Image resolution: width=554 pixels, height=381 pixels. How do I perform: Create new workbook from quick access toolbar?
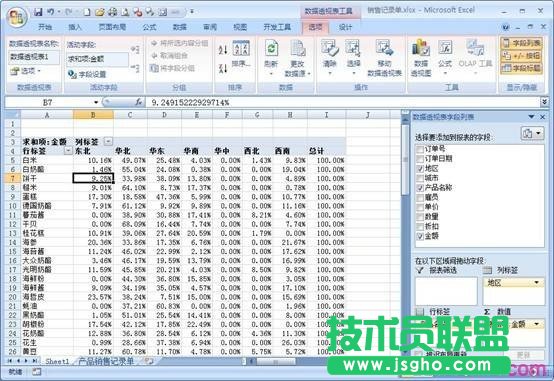[87, 12]
